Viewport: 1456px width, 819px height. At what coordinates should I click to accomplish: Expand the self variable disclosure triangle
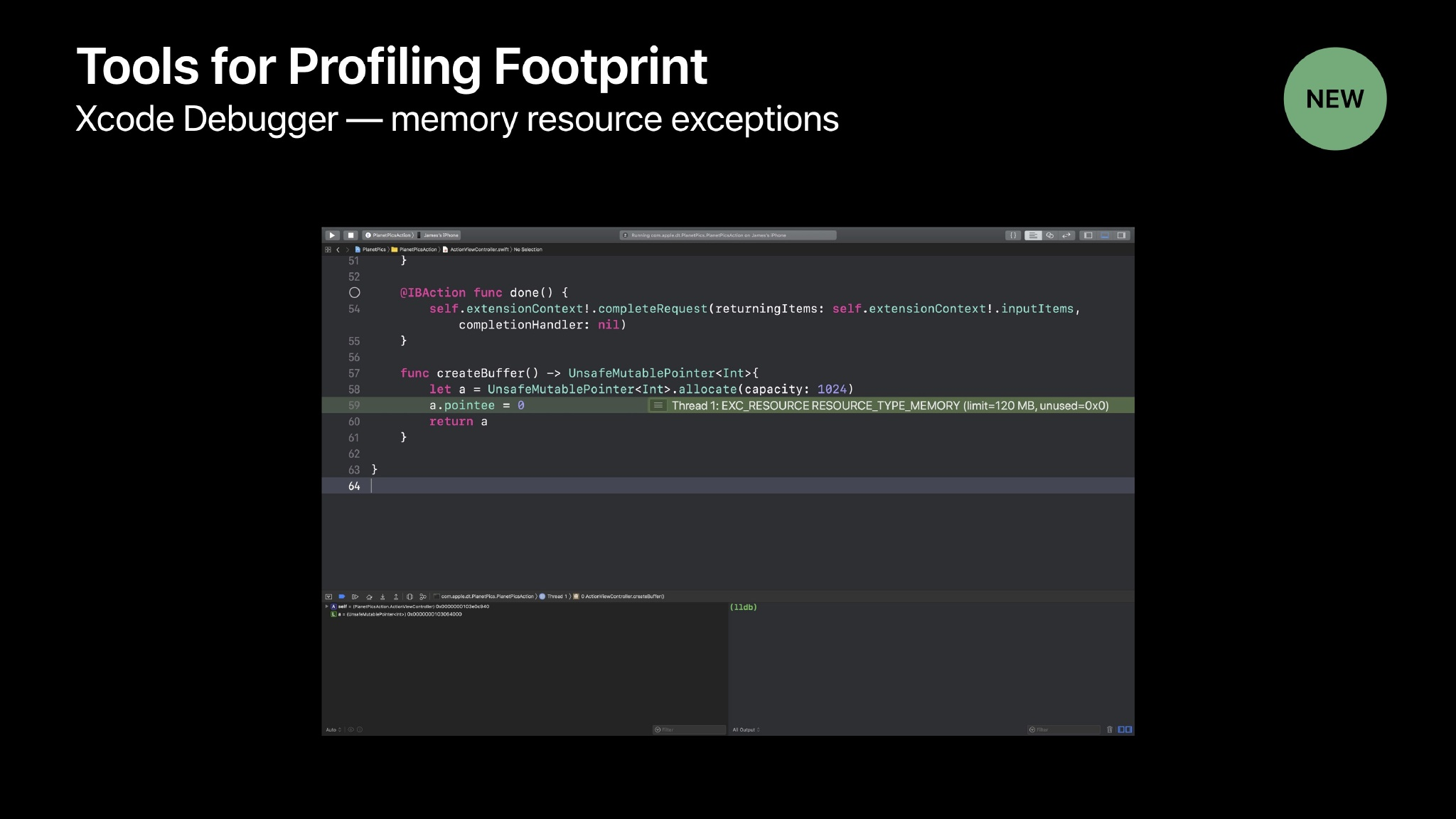(326, 606)
